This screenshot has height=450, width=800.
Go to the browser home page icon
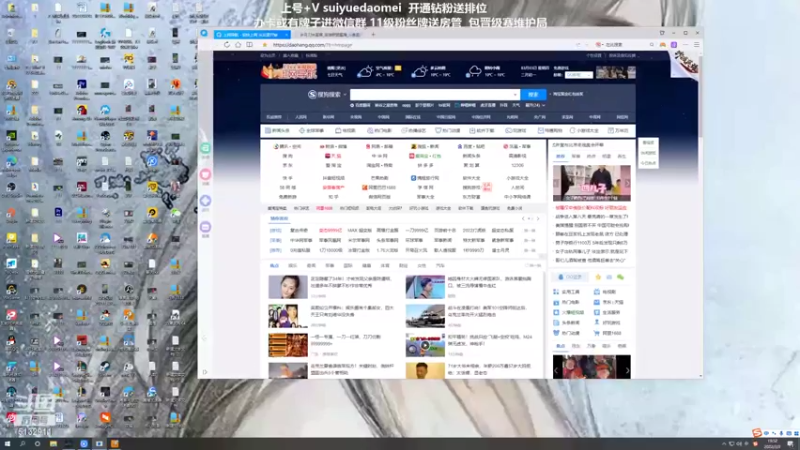(238, 45)
